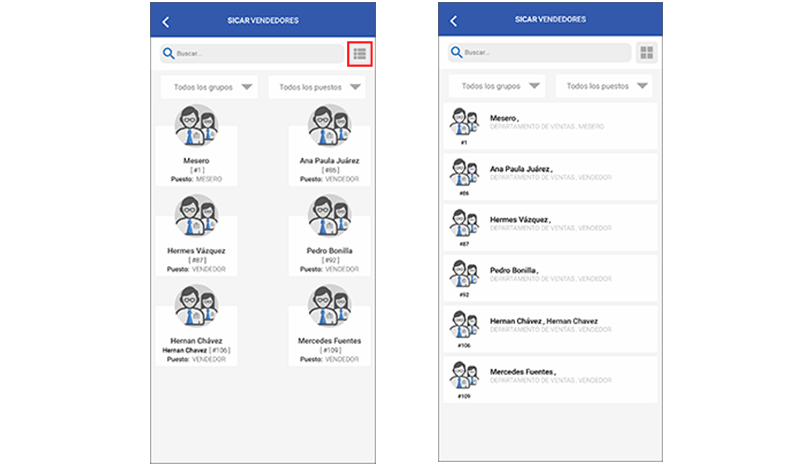This screenshot has width=810, height=470.
Task: Switch to grid view icon in right screen
Action: tap(647, 53)
